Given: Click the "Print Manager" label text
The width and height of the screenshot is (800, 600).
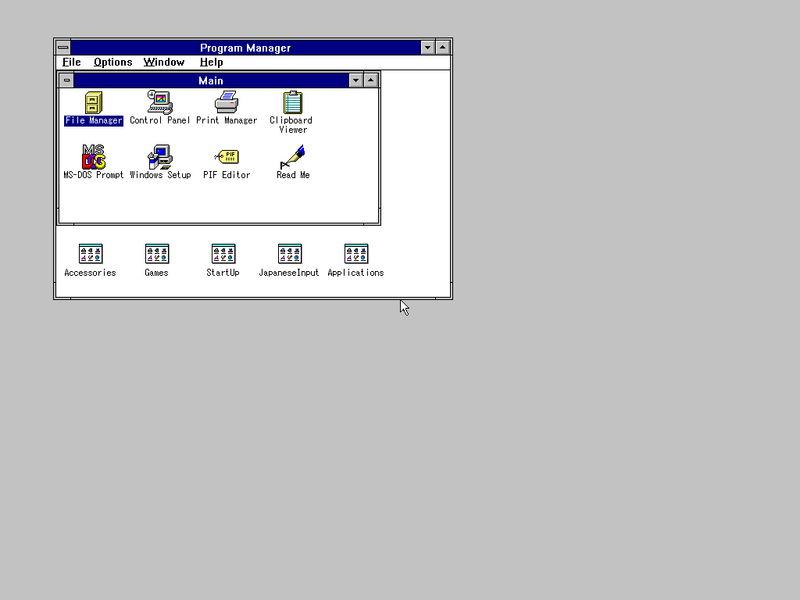Looking at the screenshot, I should pos(227,120).
